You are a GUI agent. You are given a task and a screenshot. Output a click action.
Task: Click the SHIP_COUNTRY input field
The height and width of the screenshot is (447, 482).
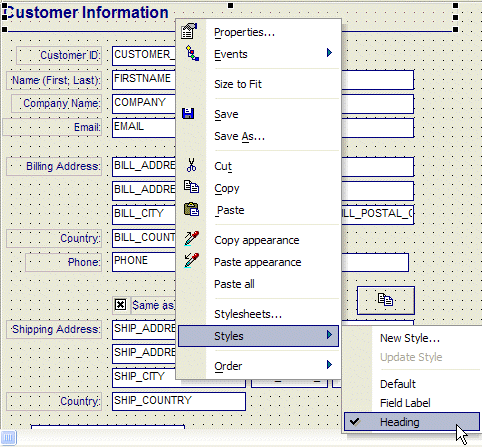179,401
